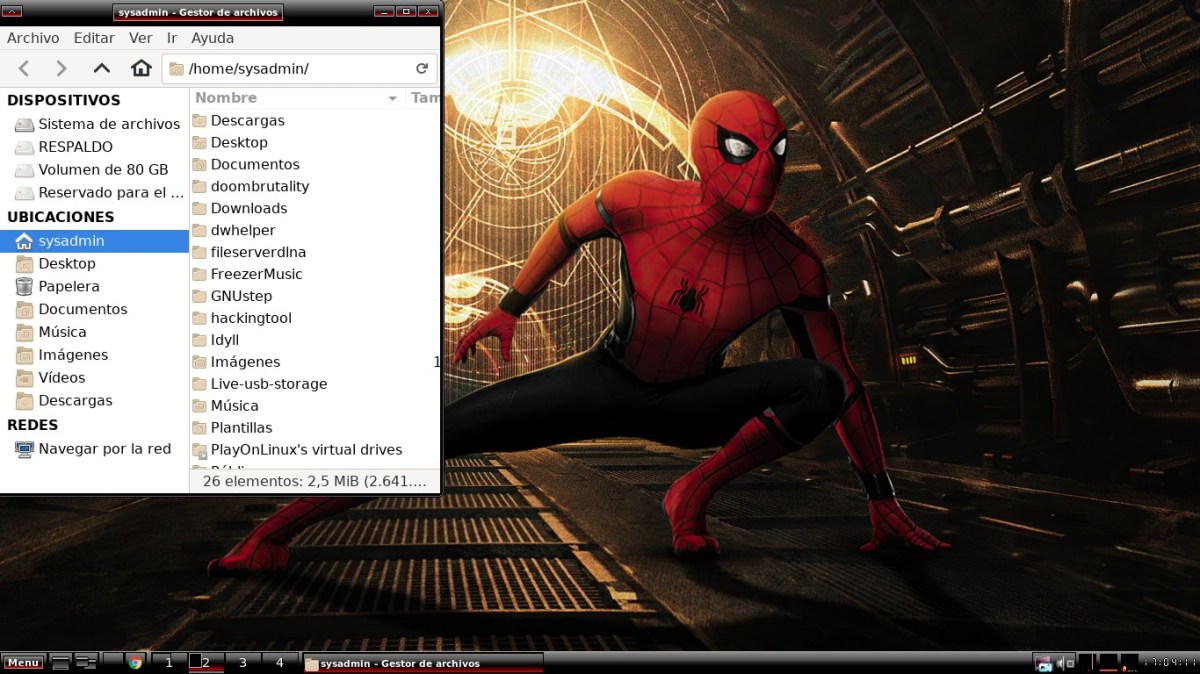Launch Chrome from the taskbar
Image resolution: width=1200 pixels, height=674 pixels.
(136, 662)
